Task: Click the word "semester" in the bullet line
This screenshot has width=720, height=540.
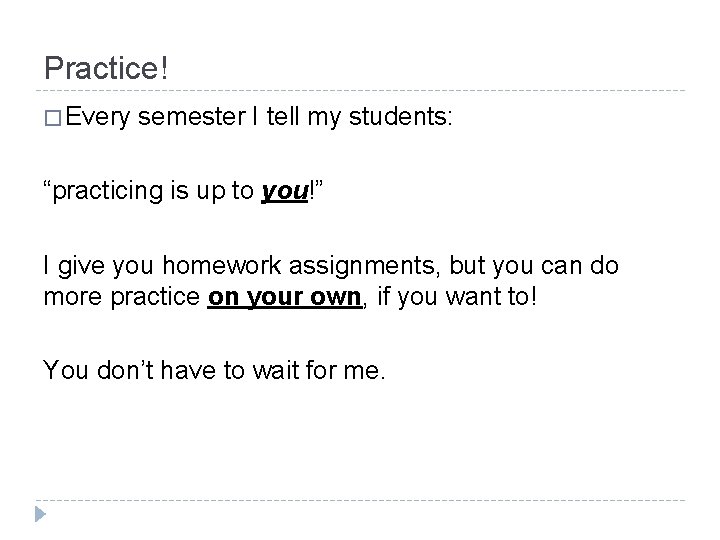Action: tap(192, 117)
